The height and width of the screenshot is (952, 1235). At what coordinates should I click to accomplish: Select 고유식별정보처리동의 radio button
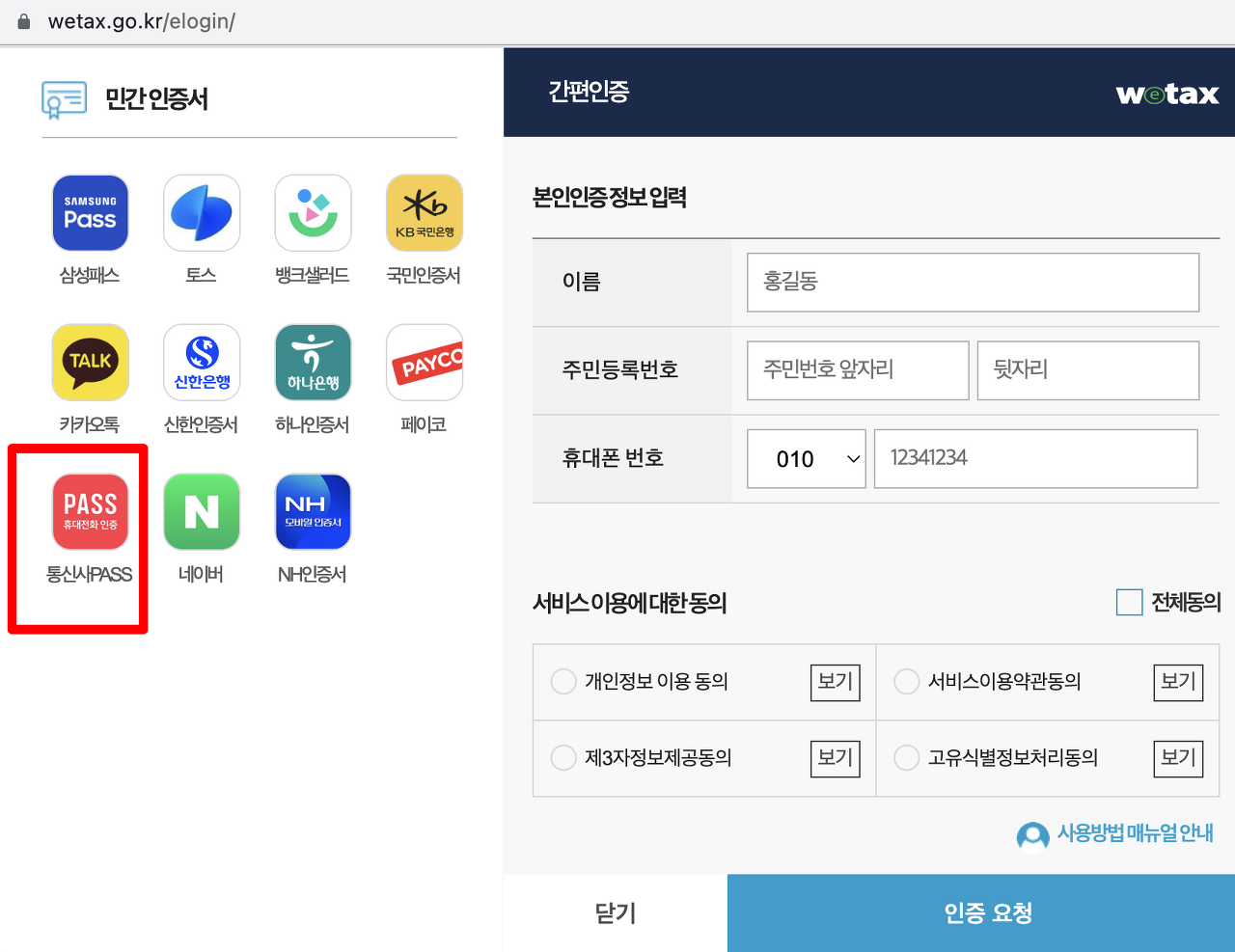[907, 758]
